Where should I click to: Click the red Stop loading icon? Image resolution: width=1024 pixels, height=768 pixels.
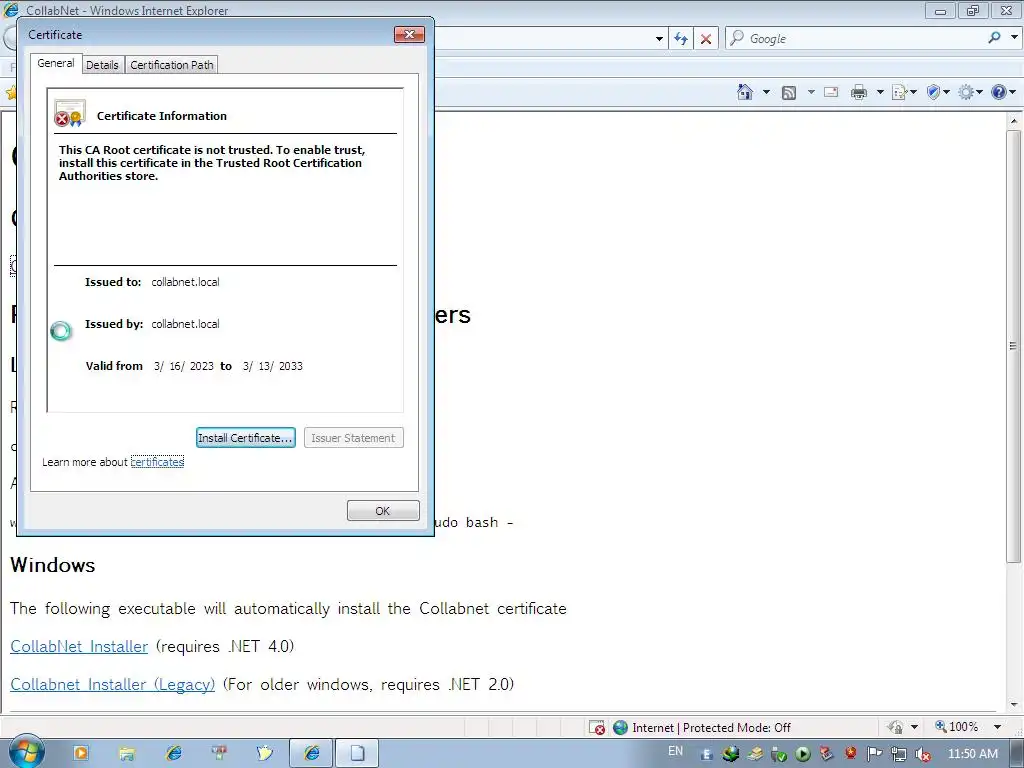point(705,39)
